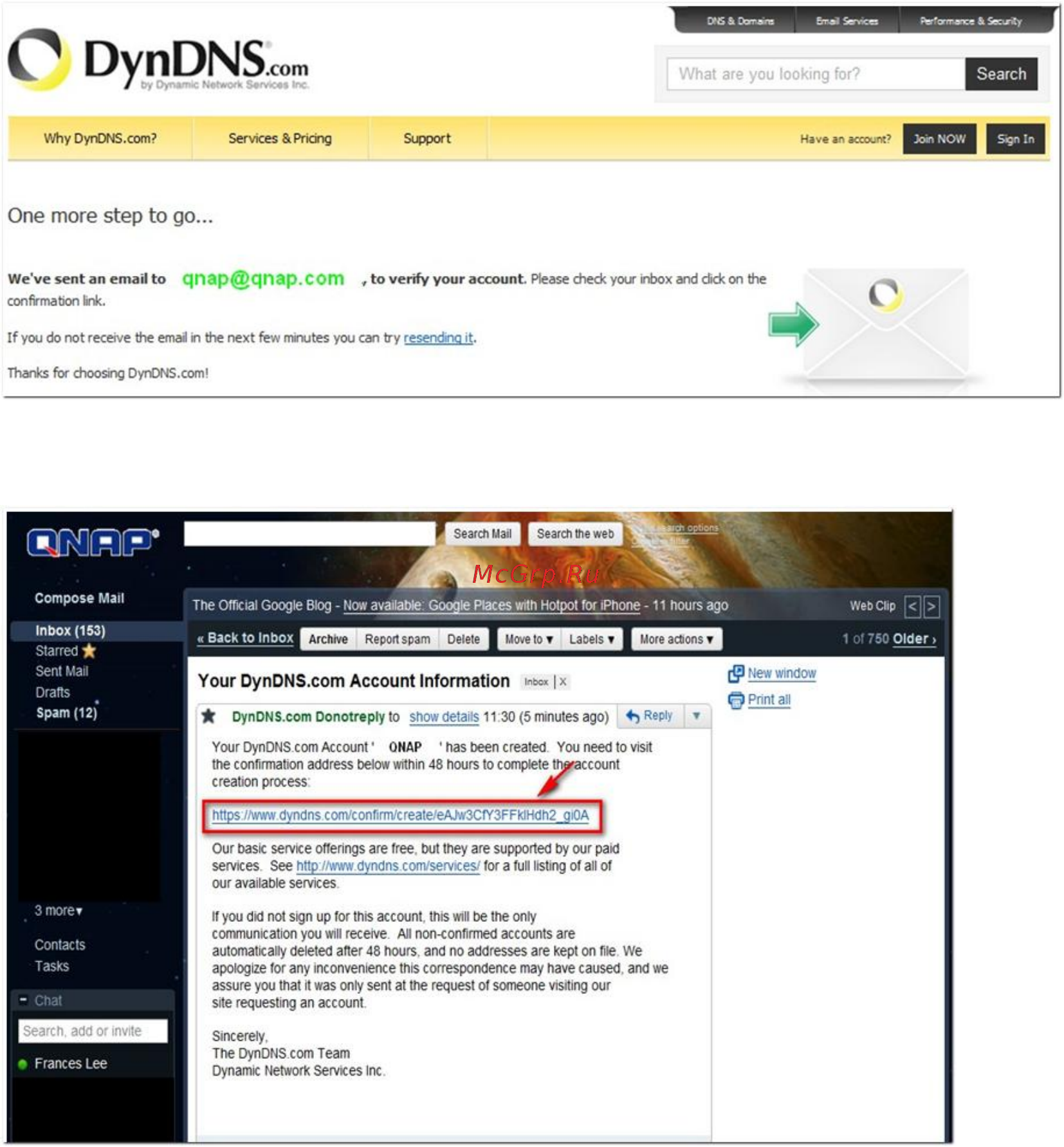Select Frances Lee in chat list
Viewport: 1064px width, 1147px height.
[71, 1064]
